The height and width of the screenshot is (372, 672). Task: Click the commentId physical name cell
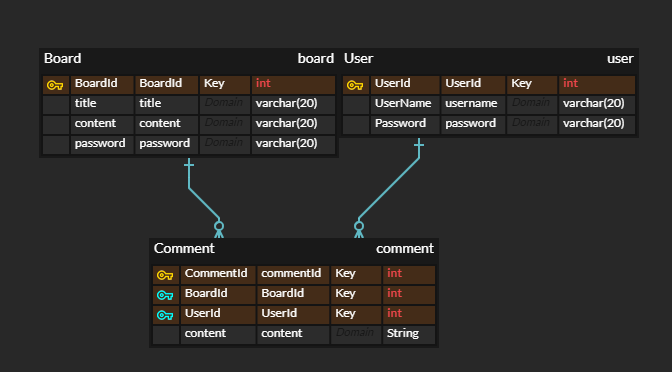click(293, 274)
